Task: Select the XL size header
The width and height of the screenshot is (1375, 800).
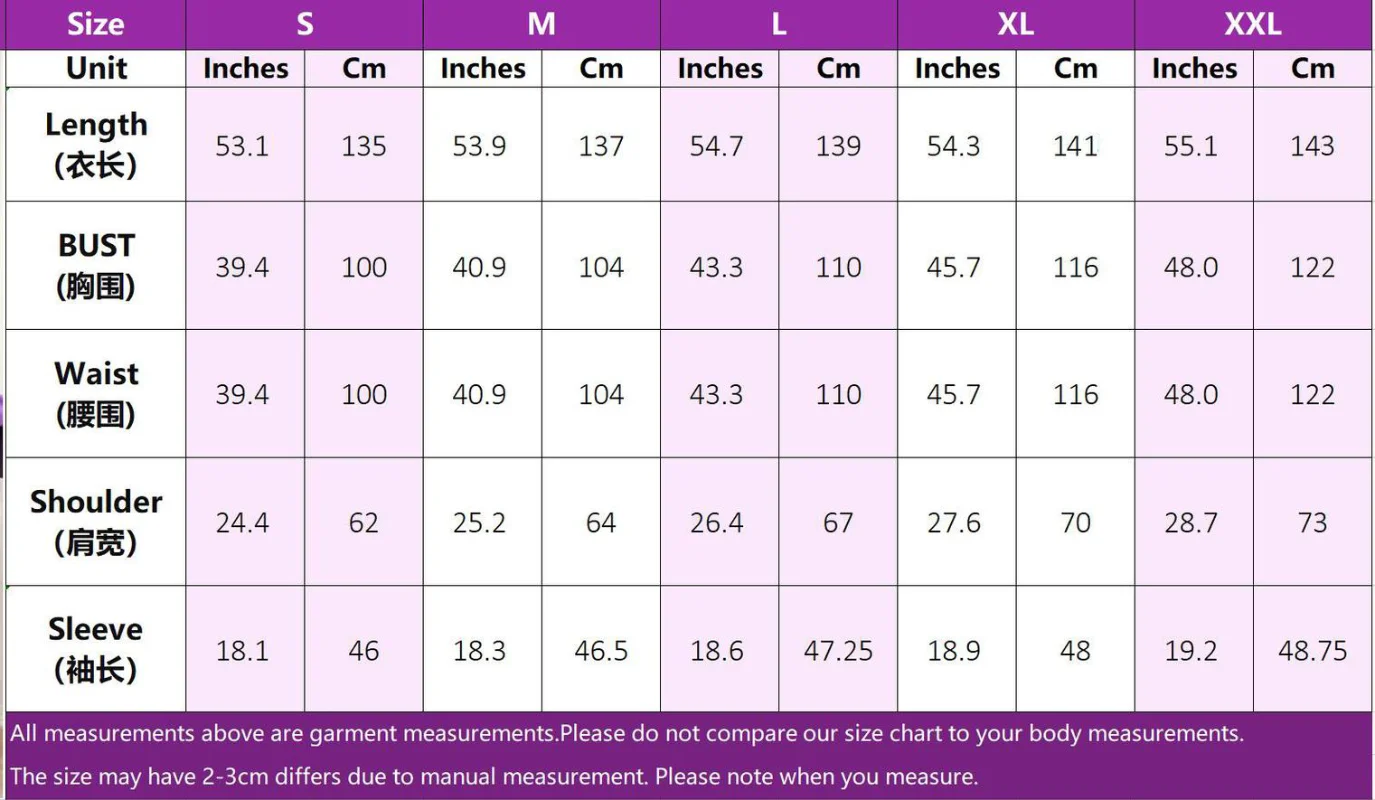Action: (1015, 24)
